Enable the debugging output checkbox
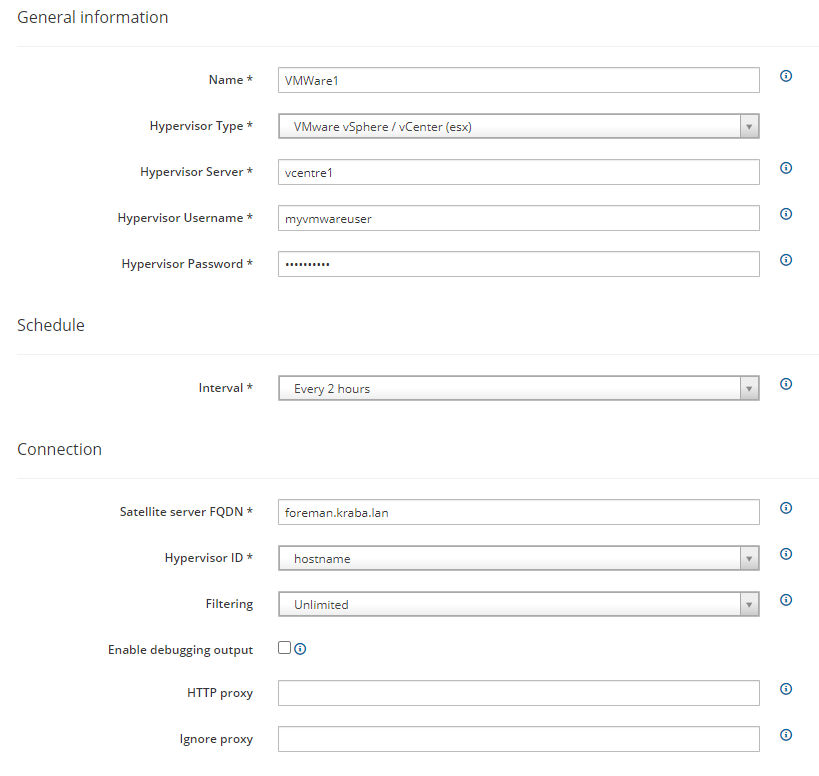Image resolution: width=819 pixels, height=776 pixels. pyautogui.click(x=284, y=648)
